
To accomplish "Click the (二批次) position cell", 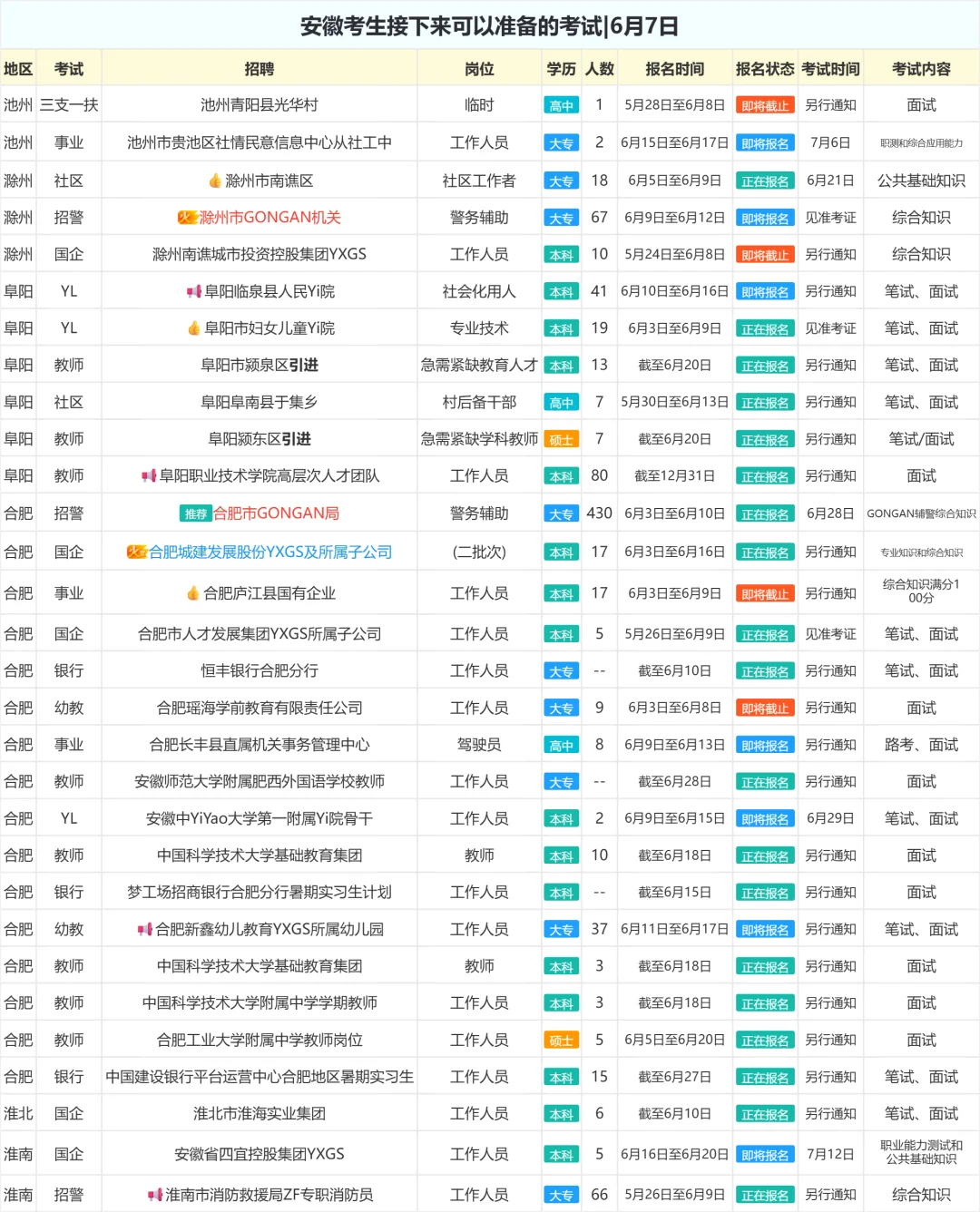I will point(479,552).
